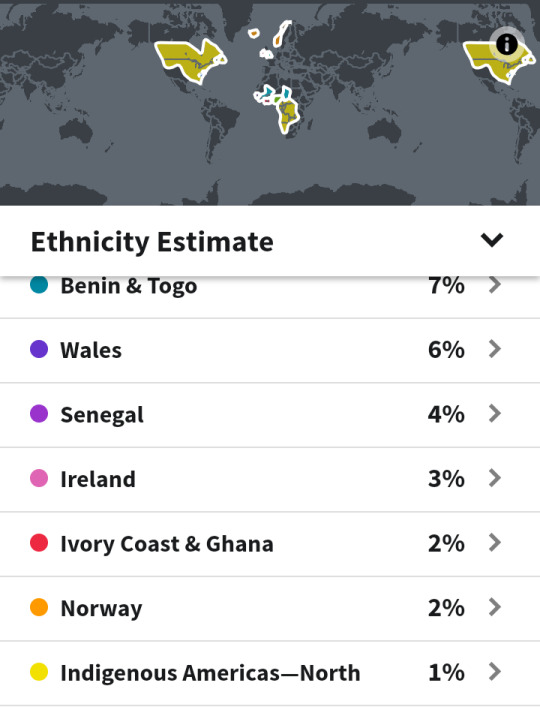Open Norway details chevron
The image size is (540, 719).
495,607
